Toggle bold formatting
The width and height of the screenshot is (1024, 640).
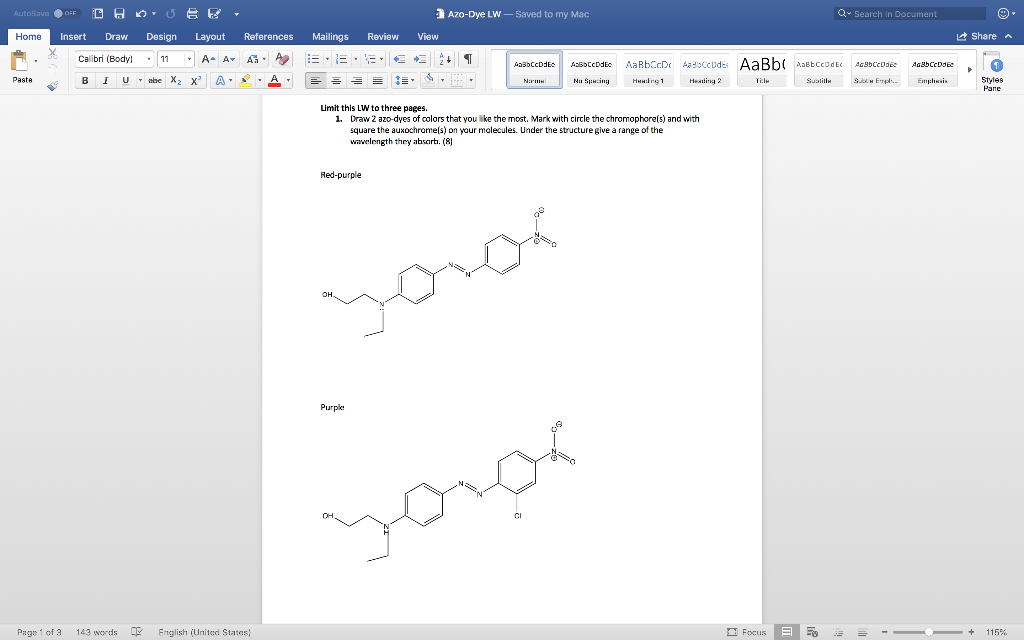pos(85,80)
